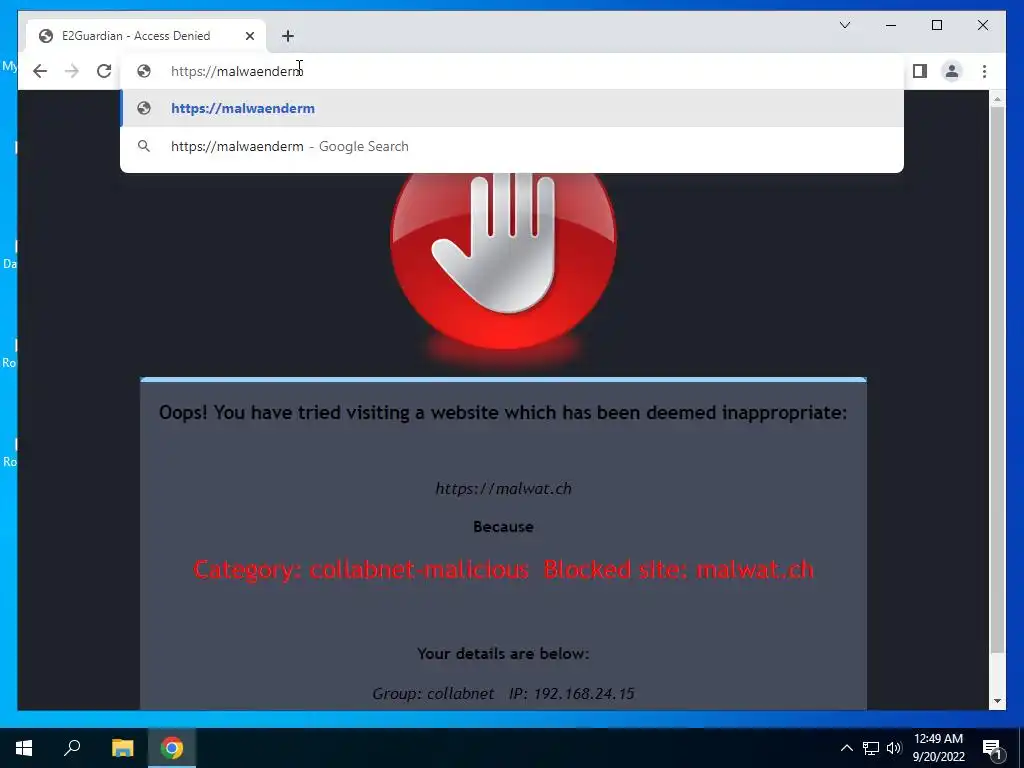
Task: Click the scrollbar down arrow
Action: click(x=997, y=701)
